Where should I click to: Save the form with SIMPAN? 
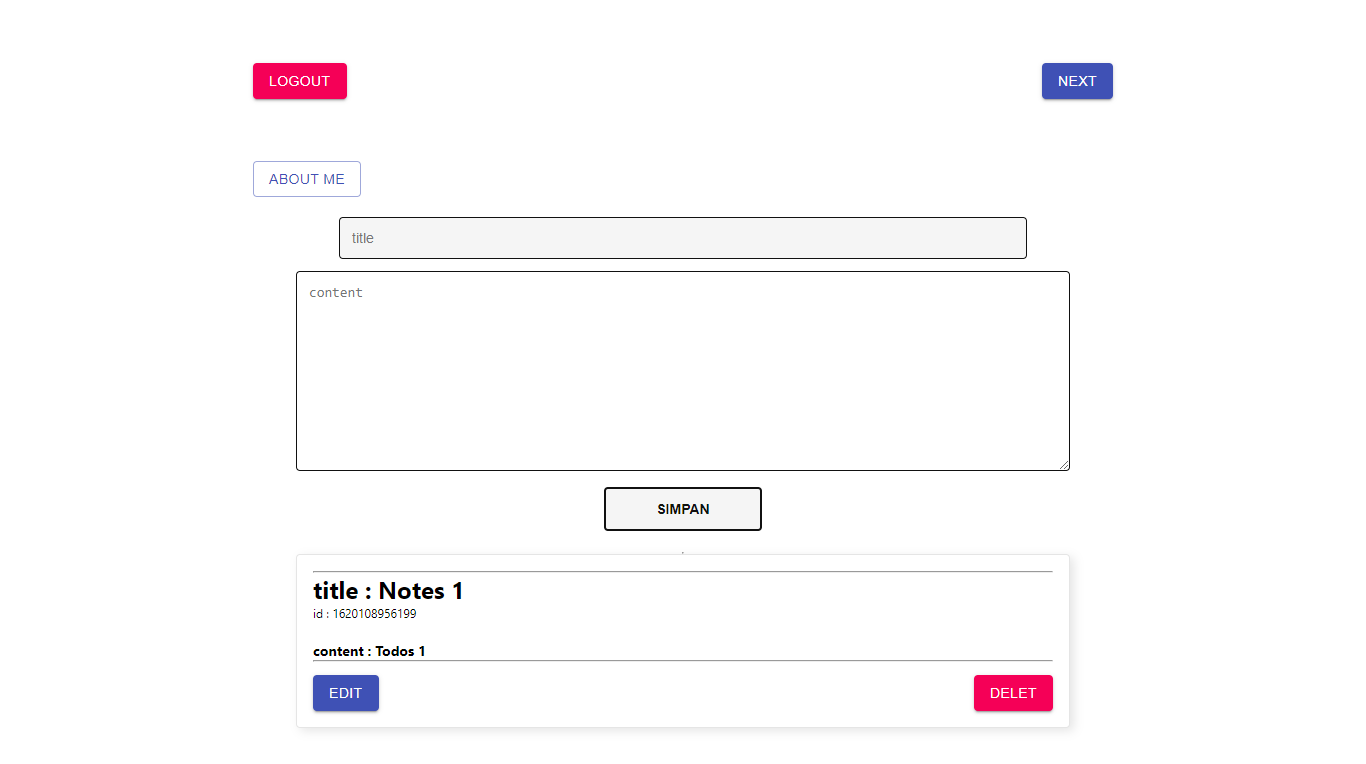pyautogui.click(x=682, y=509)
